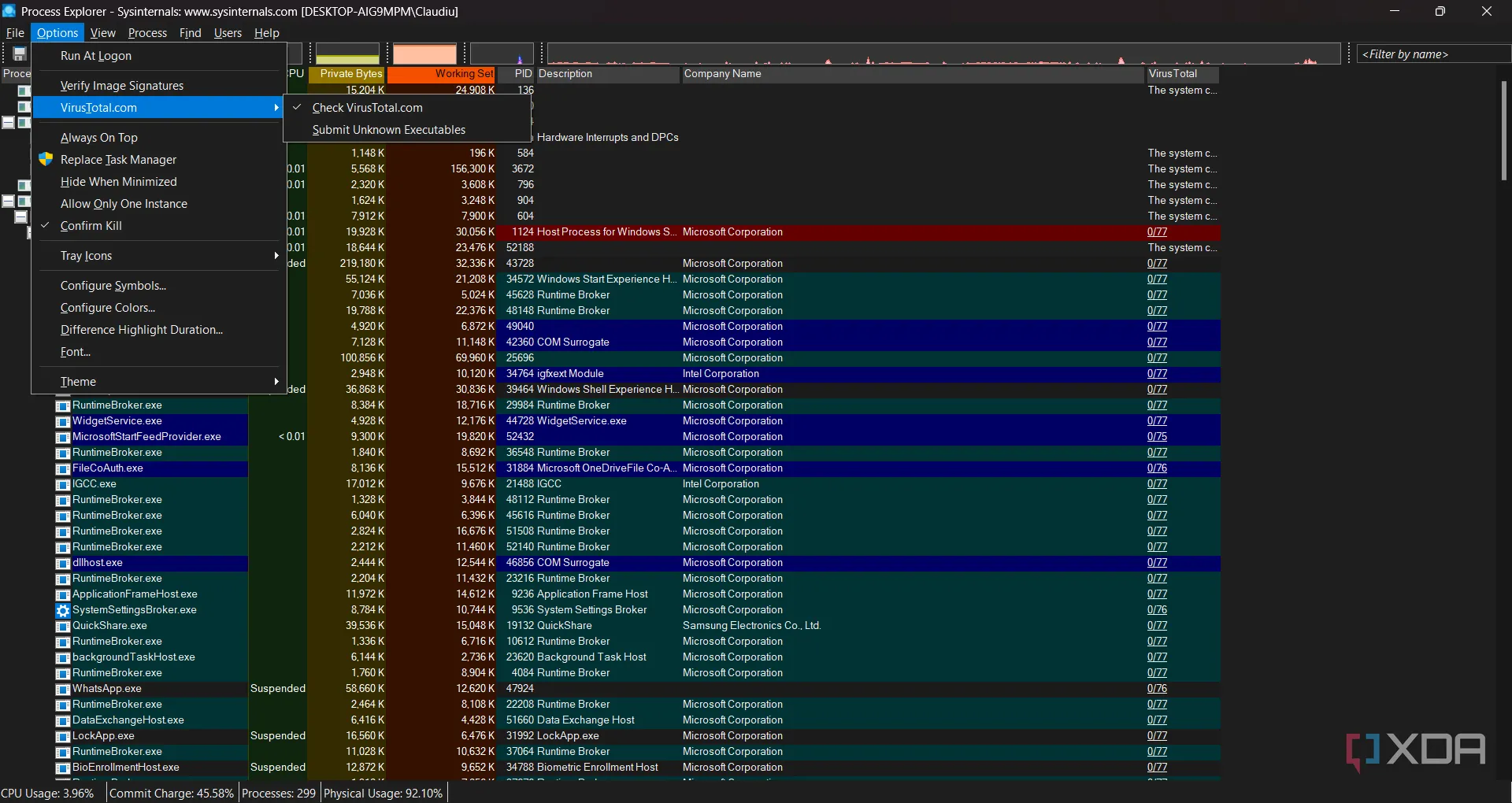Expand the VirusTotal.com submenu arrow
The height and width of the screenshot is (803, 1512).
point(276,108)
